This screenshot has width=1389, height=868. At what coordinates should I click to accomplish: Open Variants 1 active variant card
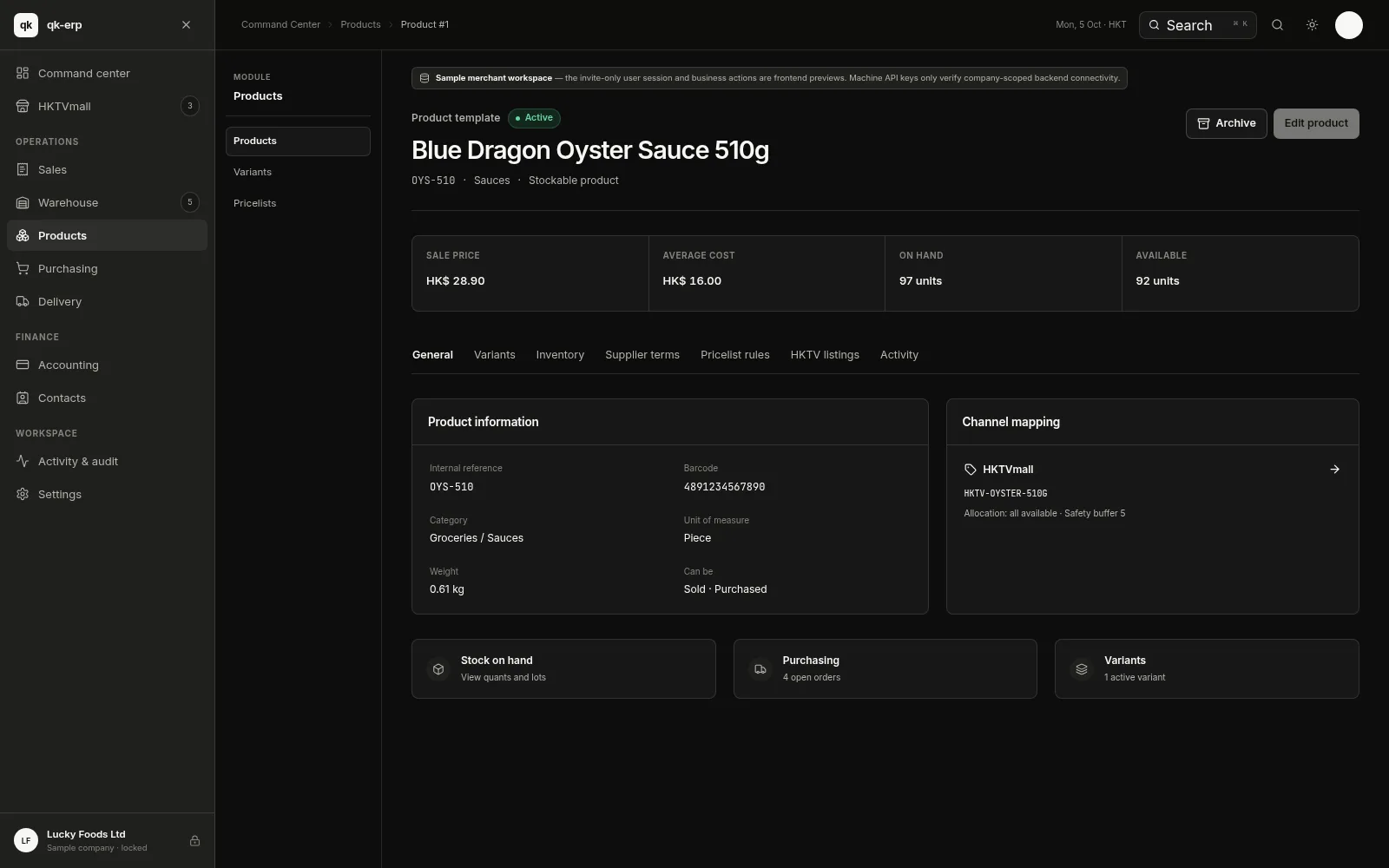(x=1207, y=668)
